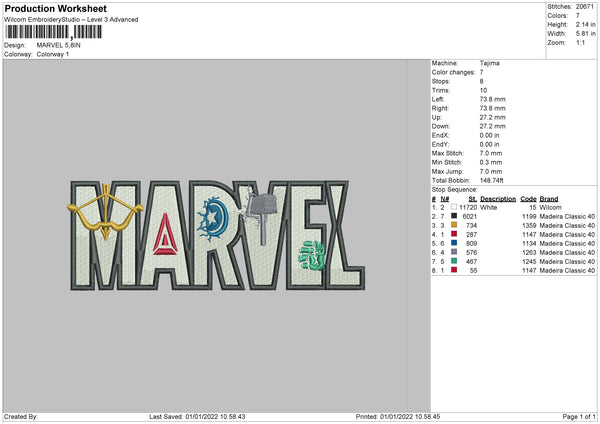Click the 'Brand' column header
The image size is (600, 424).
tap(549, 199)
